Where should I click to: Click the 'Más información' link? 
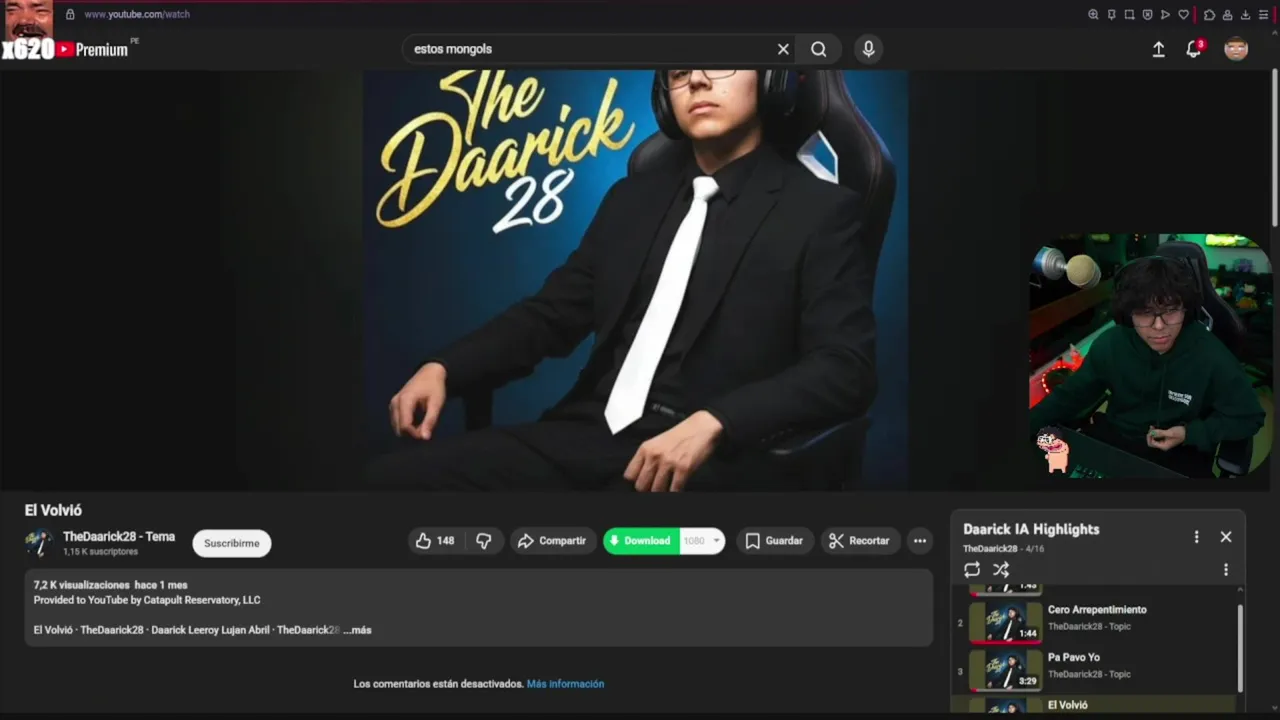click(565, 684)
